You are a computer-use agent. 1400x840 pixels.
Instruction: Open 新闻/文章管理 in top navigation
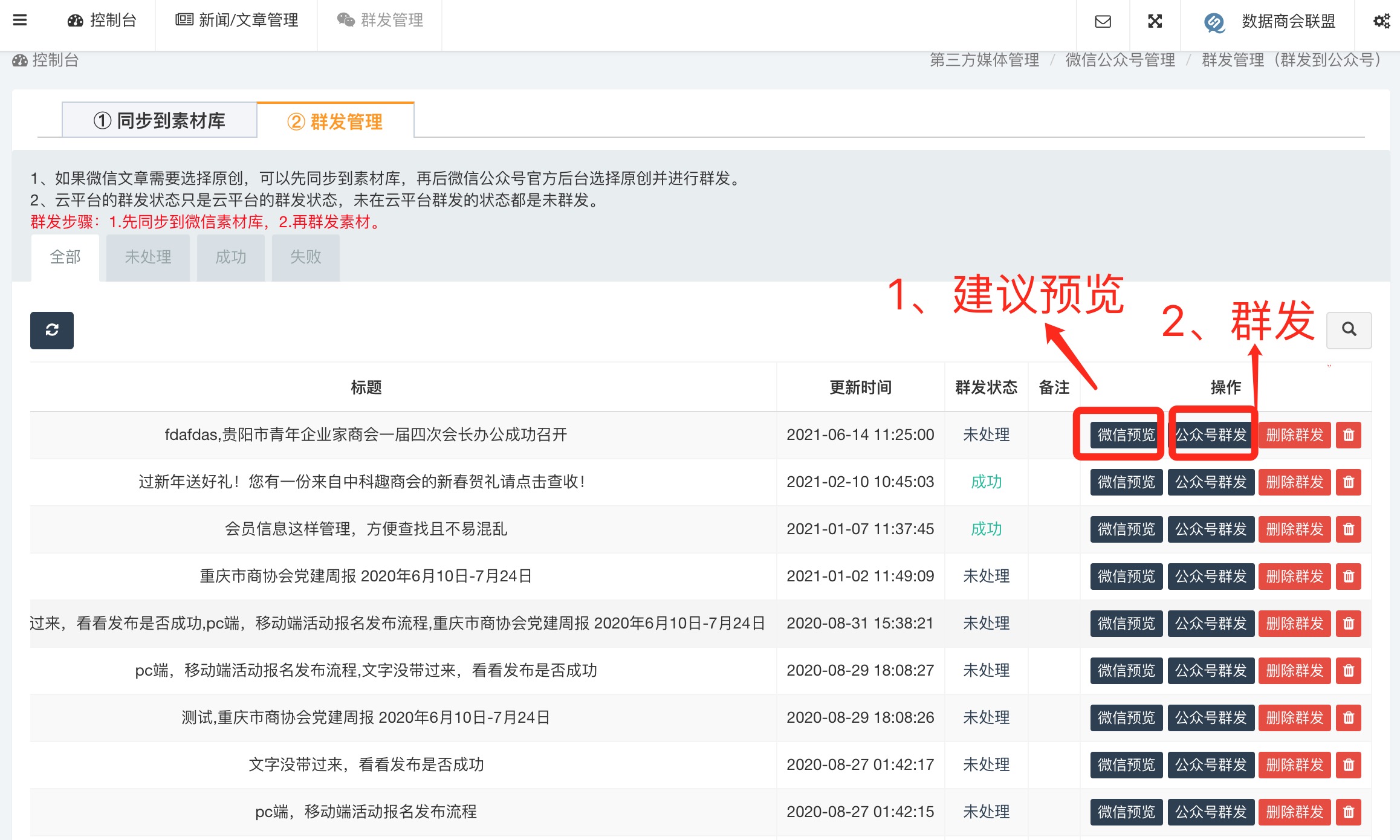coord(236,21)
